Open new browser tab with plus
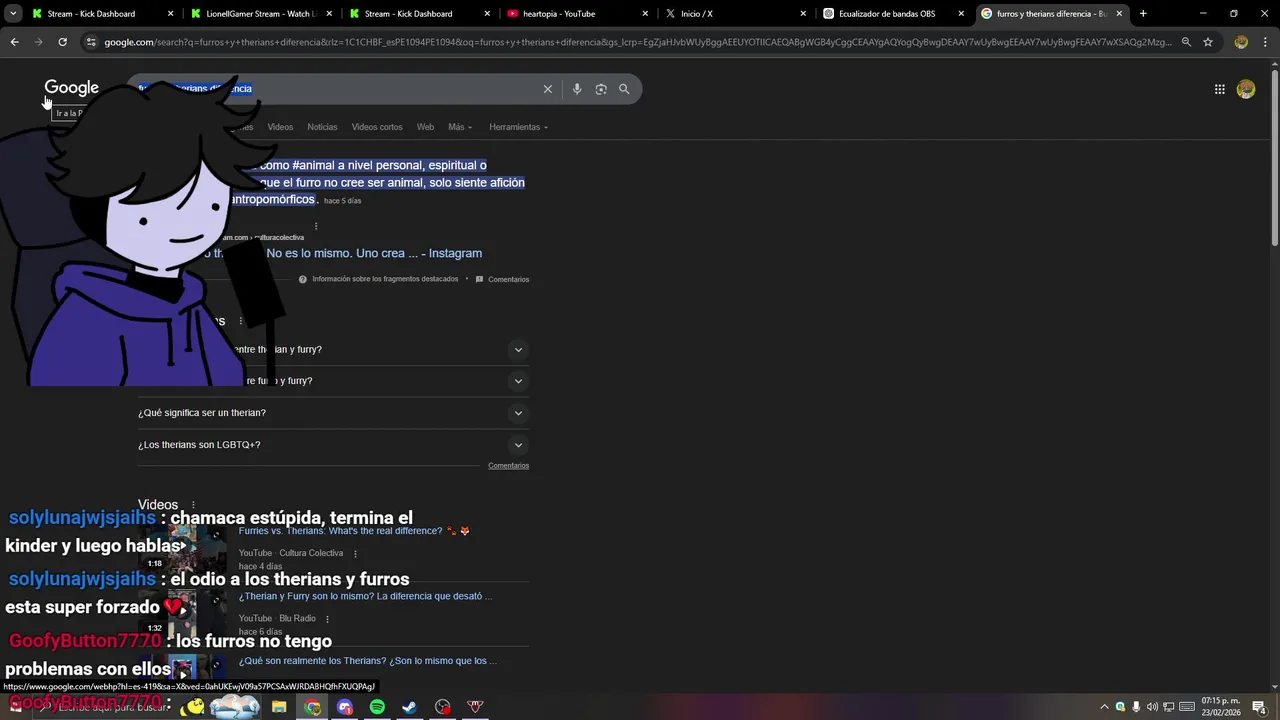The image size is (1280, 720). (1143, 14)
